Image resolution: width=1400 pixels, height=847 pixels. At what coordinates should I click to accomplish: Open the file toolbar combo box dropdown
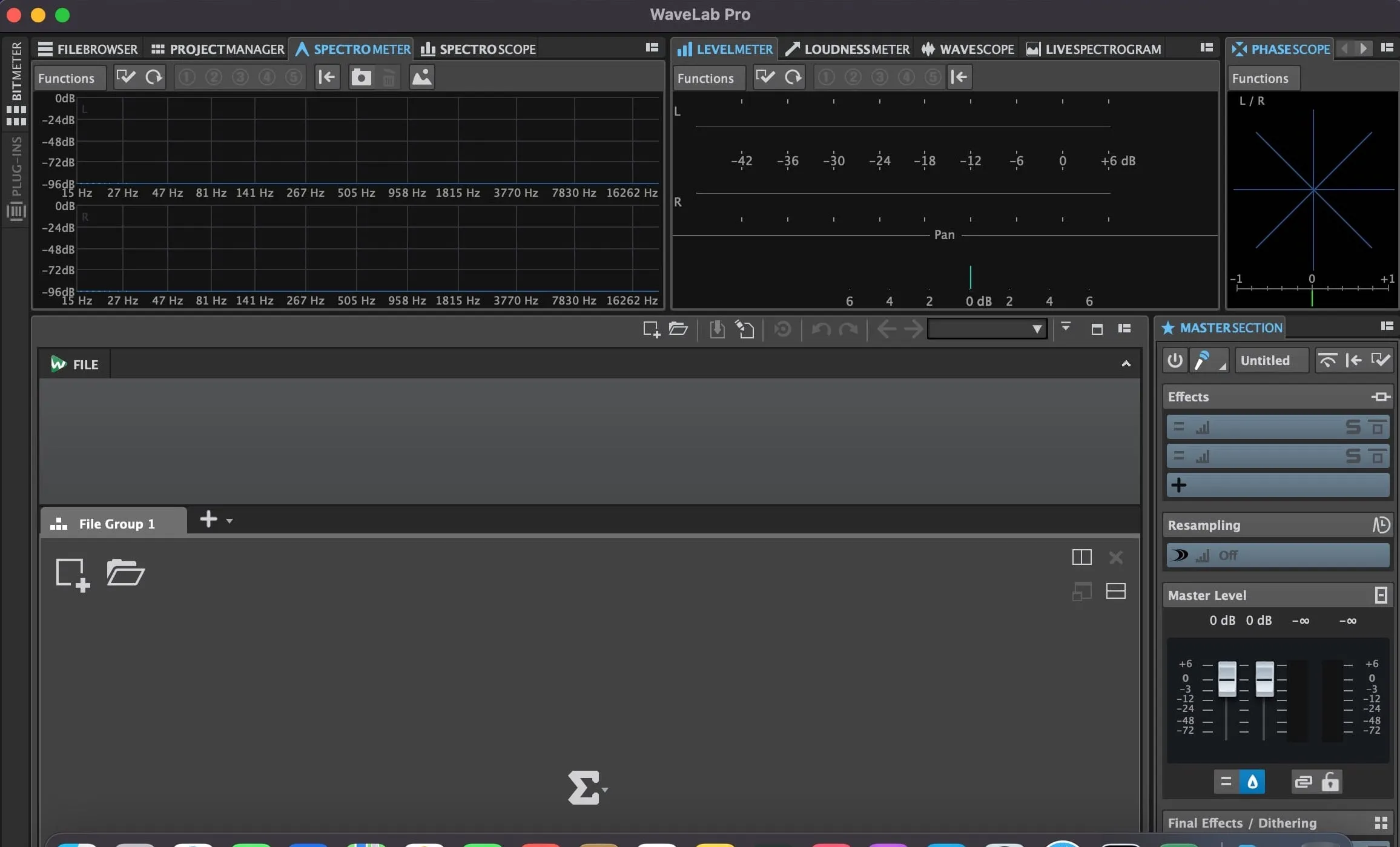pos(1037,329)
